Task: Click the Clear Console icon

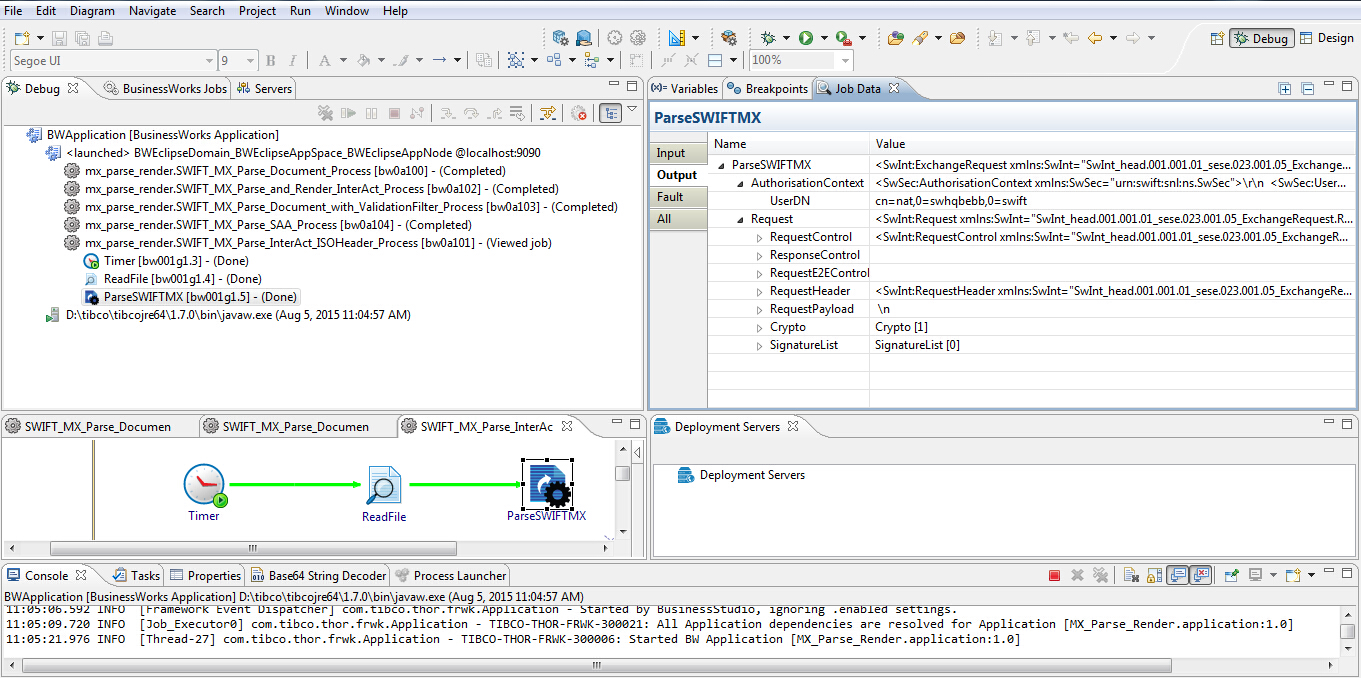Action: pos(1131,575)
